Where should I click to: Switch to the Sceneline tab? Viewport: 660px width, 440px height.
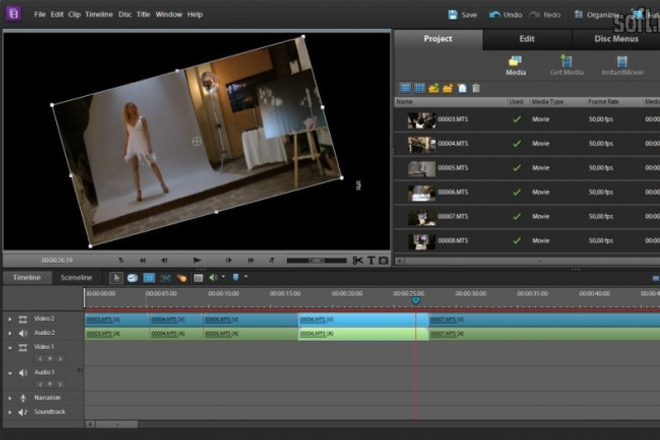coord(76,277)
